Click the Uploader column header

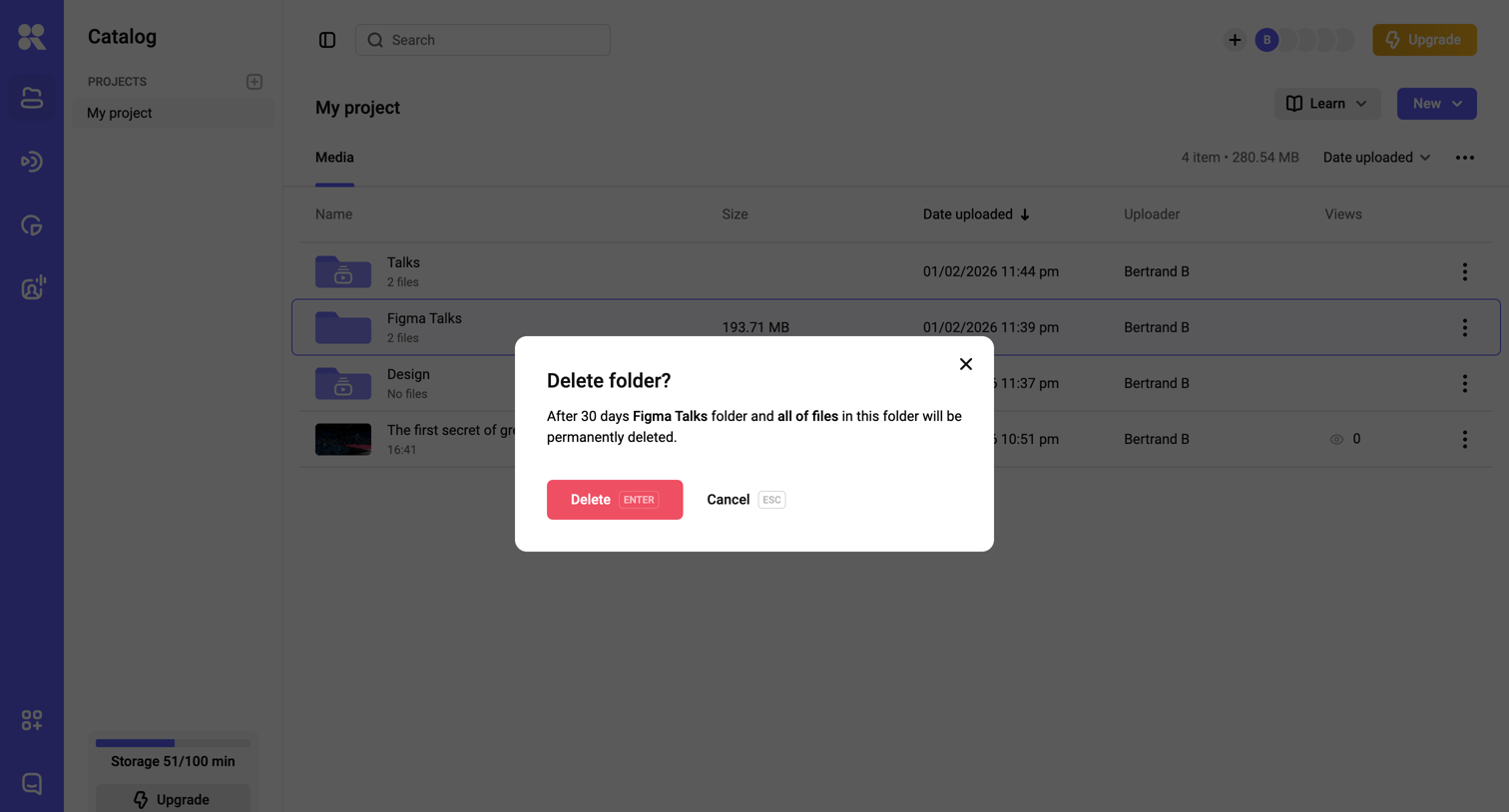(1152, 214)
